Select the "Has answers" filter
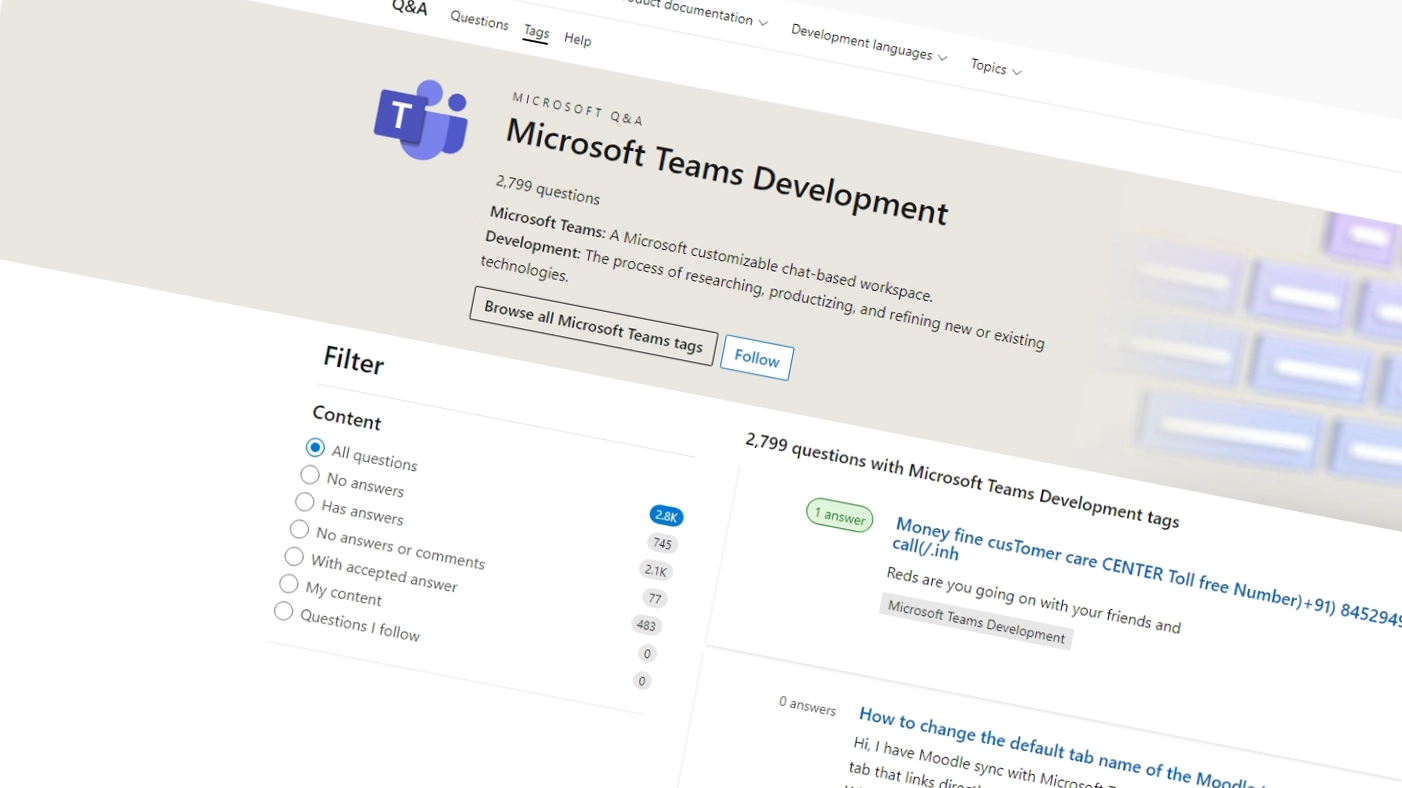Viewport: 1402px width, 788px height. pyautogui.click(x=305, y=502)
